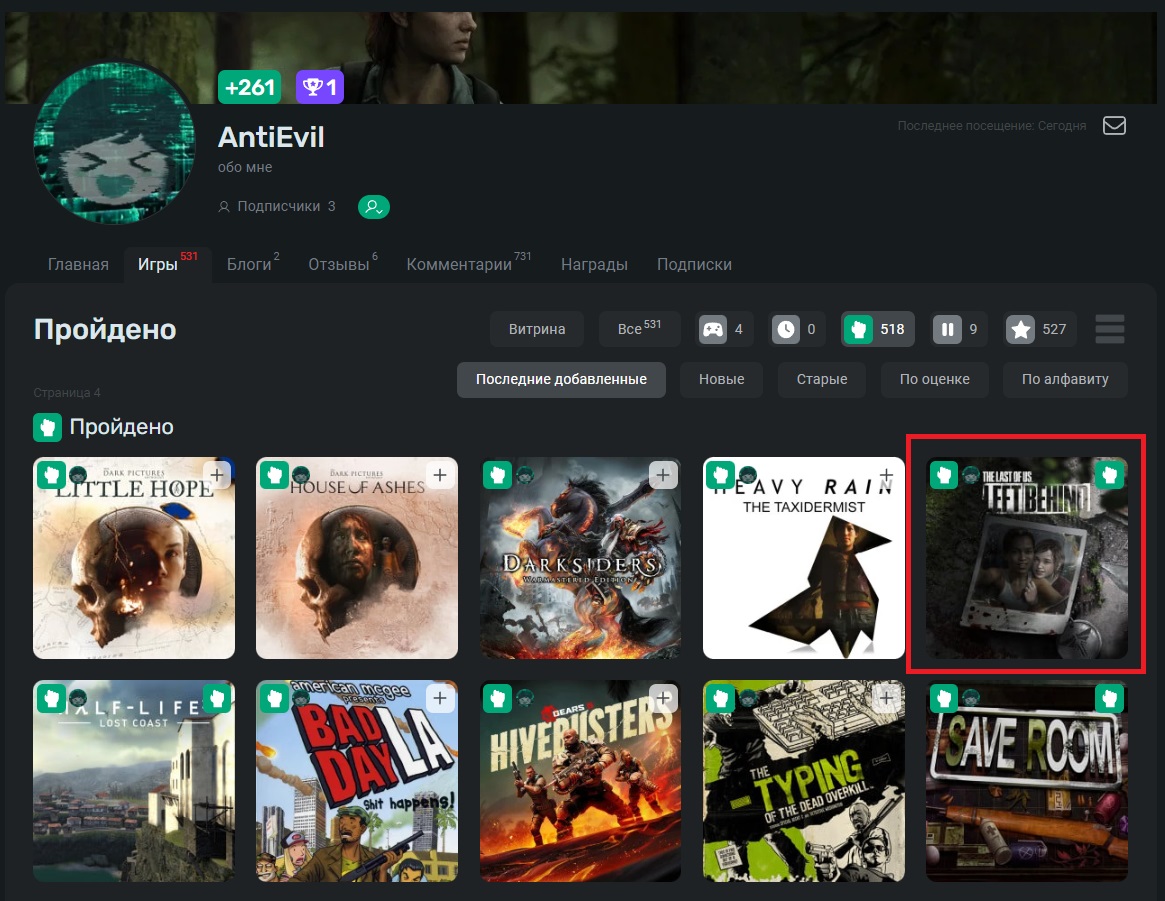Open the Save Room game card
Image resolution: width=1165 pixels, height=901 pixels.
(1027, 781)
